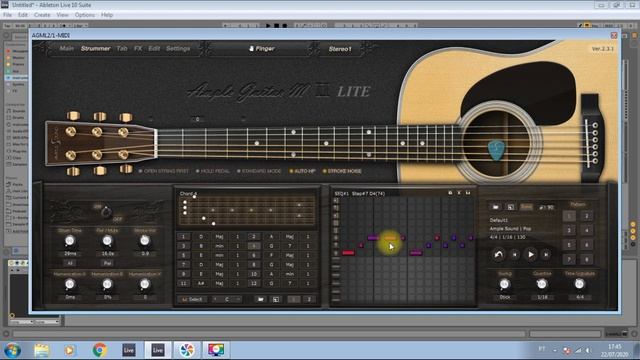Screen dimensions: 640x360
Task: Click the sequencer M icon
Action: click(468, 193)
